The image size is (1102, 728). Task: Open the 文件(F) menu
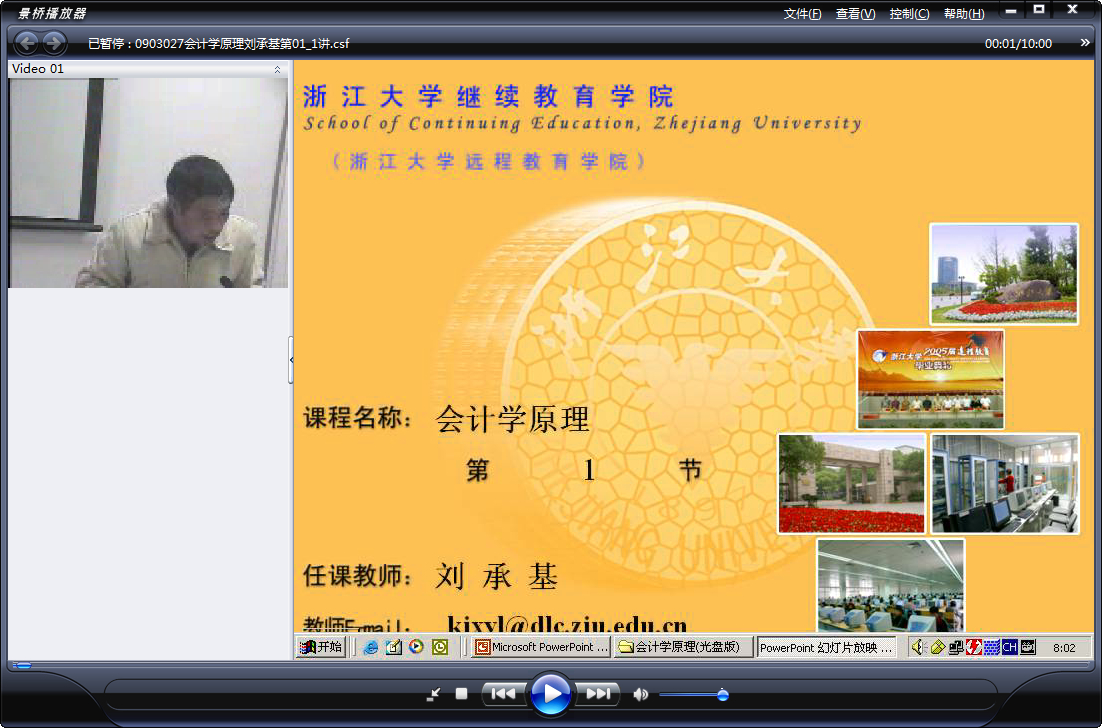pyautogui.click(x=803, y=13)
